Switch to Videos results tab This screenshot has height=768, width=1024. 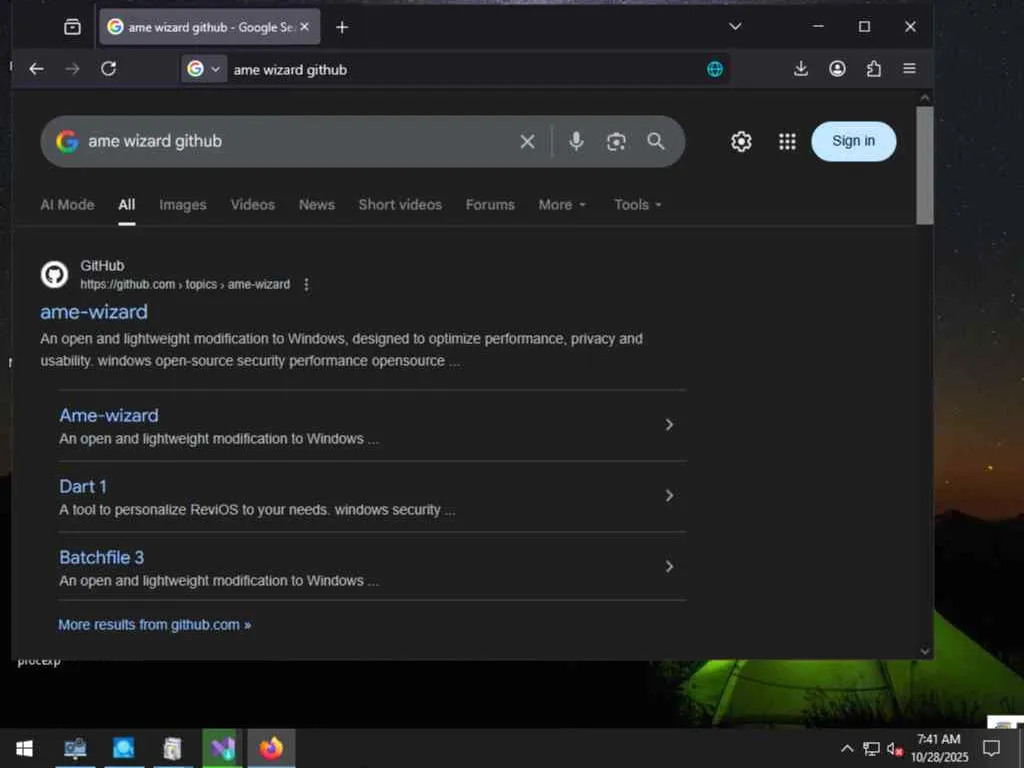click(253, 204)
